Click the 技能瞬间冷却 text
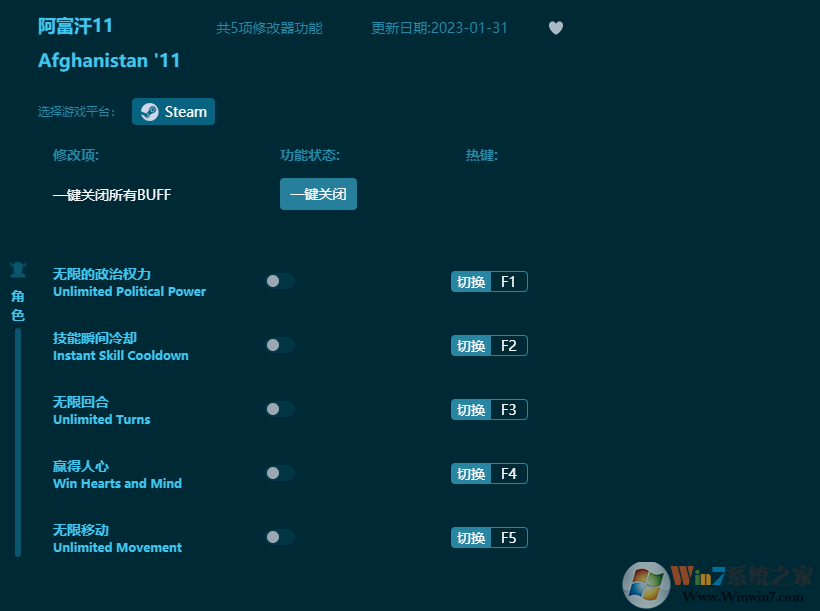The height and width of the screenshot is (611, 820). 95,338
